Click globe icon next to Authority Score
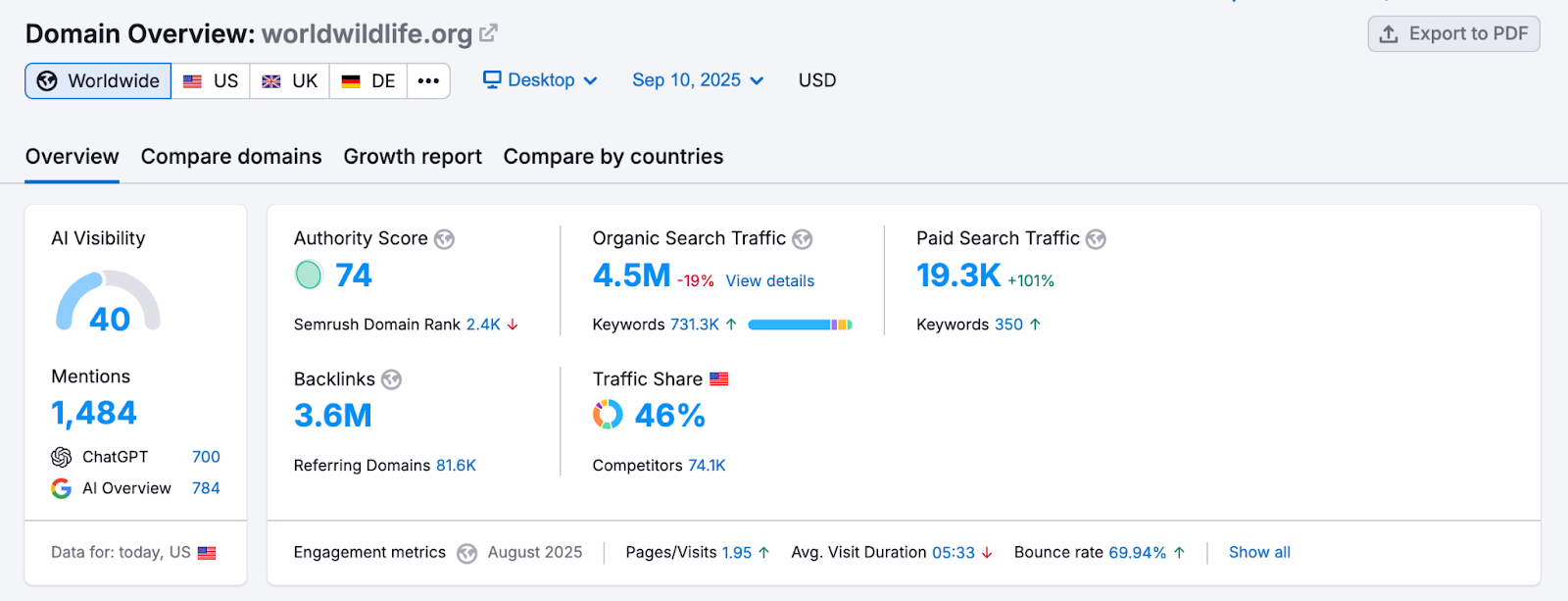 click(444, 239)
